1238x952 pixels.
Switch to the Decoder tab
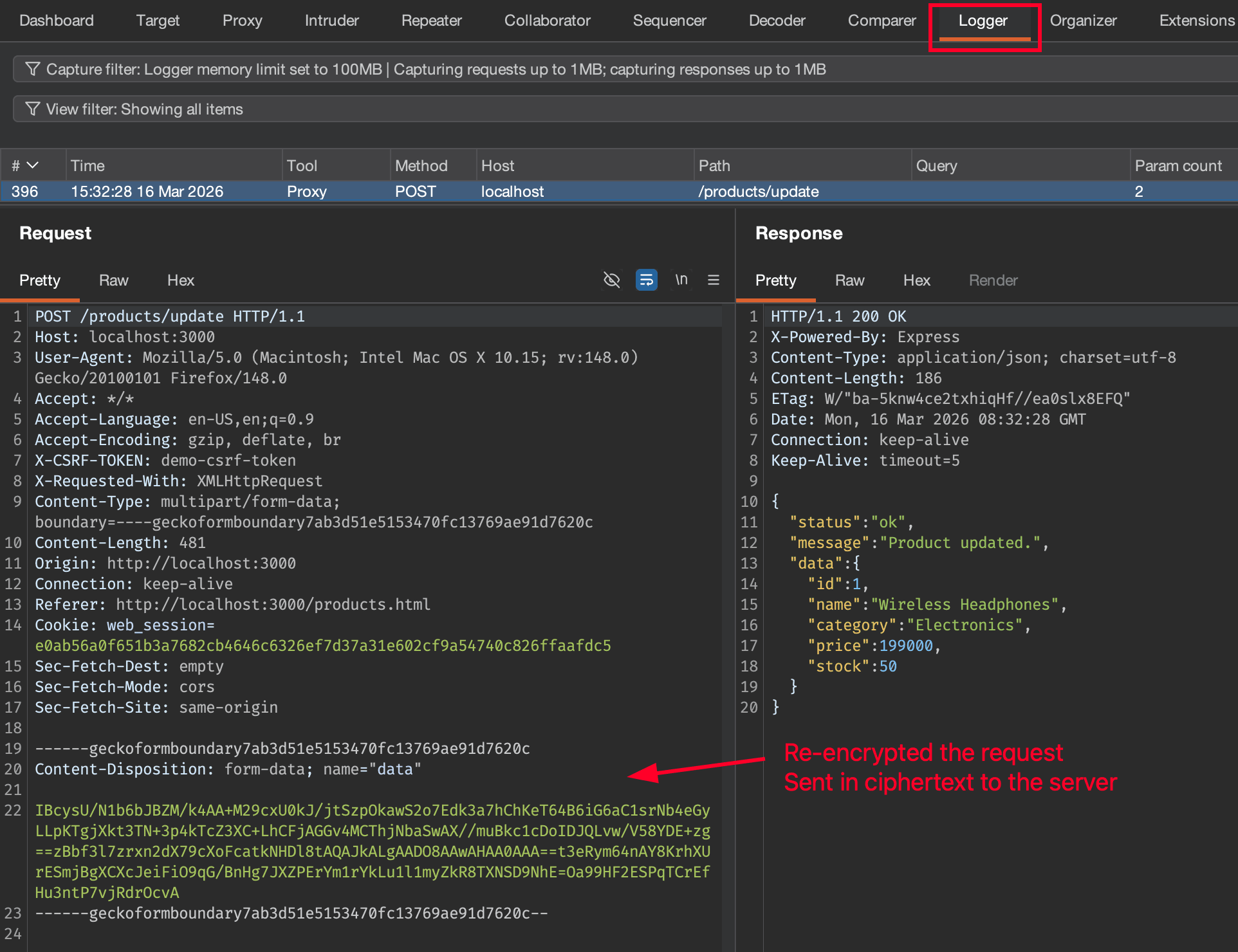777,20
